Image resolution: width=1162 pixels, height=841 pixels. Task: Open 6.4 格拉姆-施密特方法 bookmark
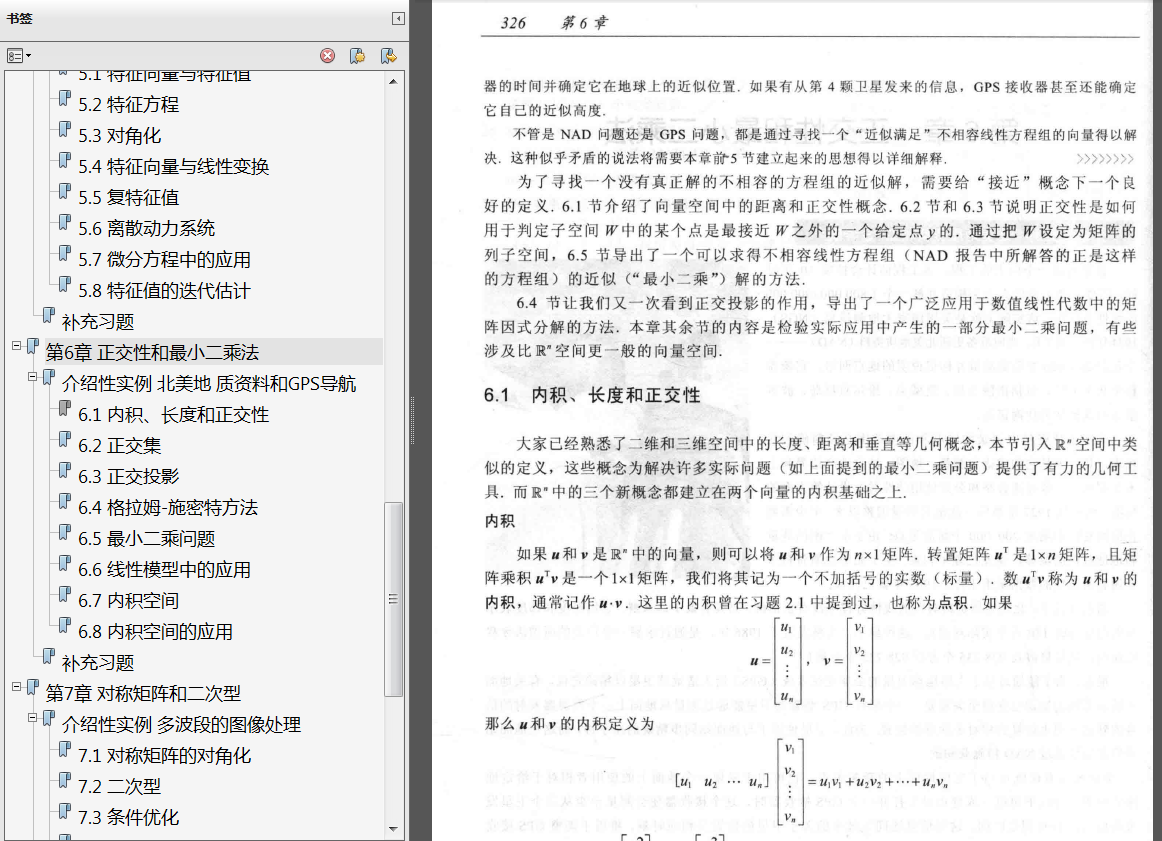[x=168, y=508]
